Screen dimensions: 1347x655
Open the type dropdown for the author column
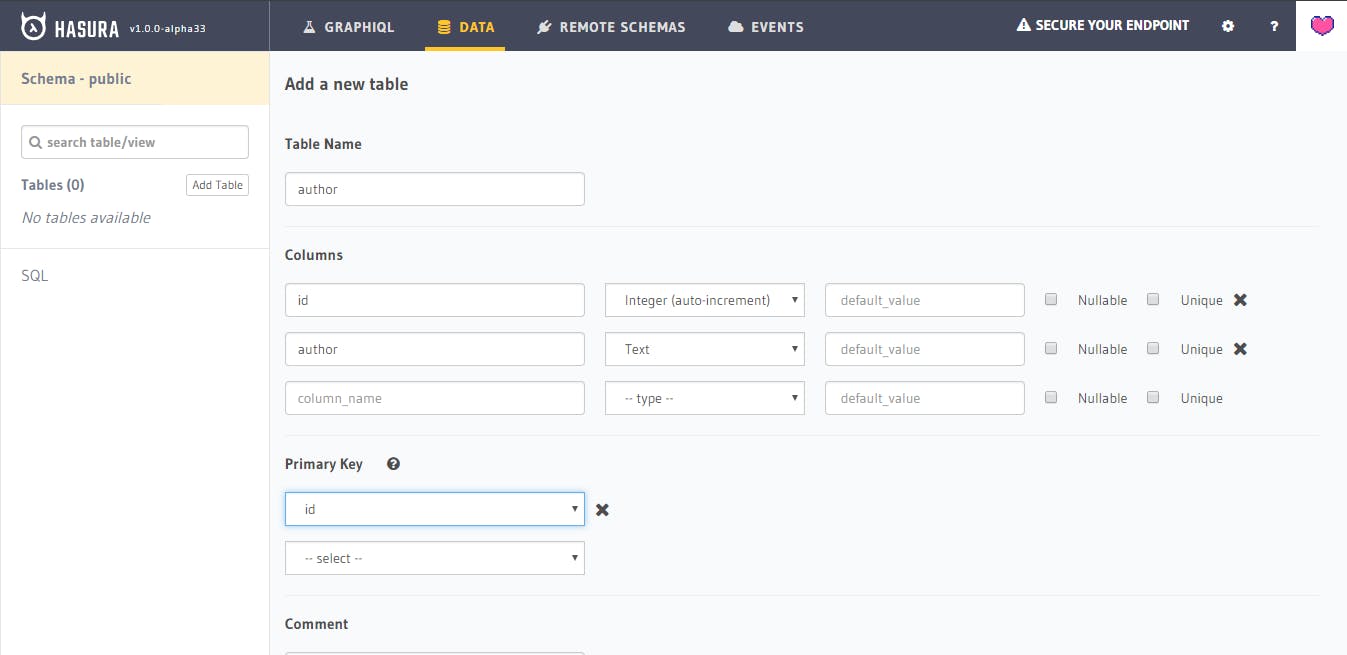click(704, 348)
